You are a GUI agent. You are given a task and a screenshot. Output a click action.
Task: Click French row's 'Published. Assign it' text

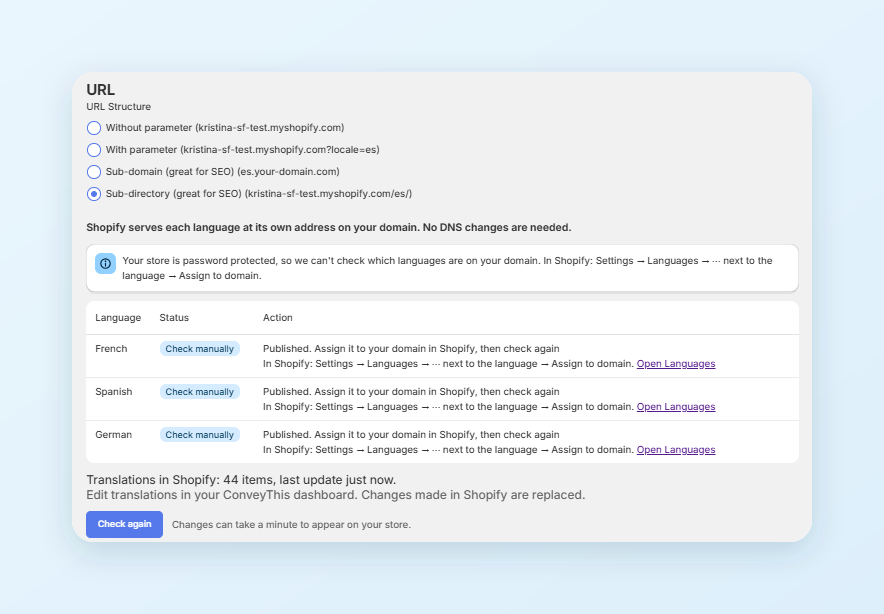[411, 348]
